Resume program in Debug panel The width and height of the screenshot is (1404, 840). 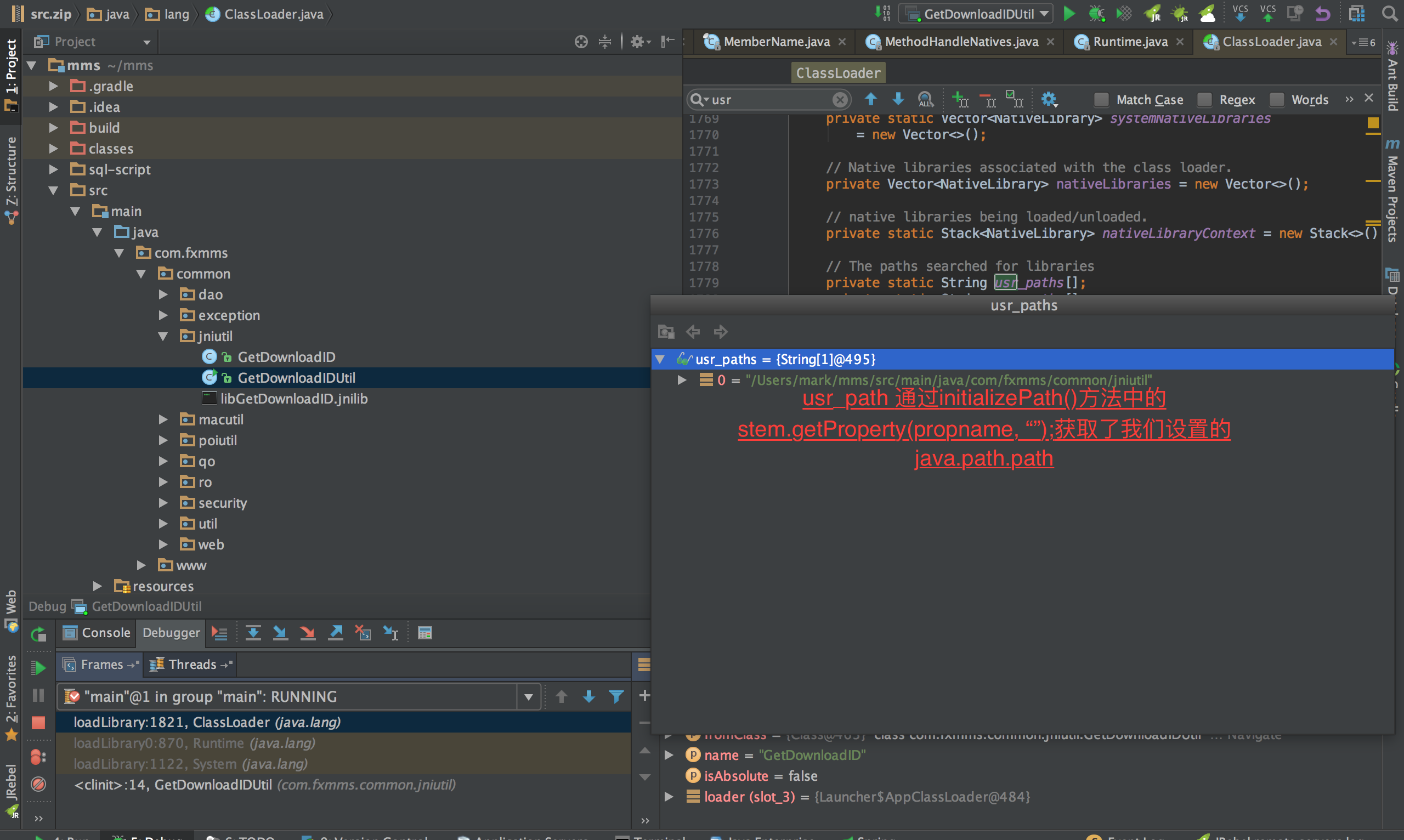click(38, 667)
